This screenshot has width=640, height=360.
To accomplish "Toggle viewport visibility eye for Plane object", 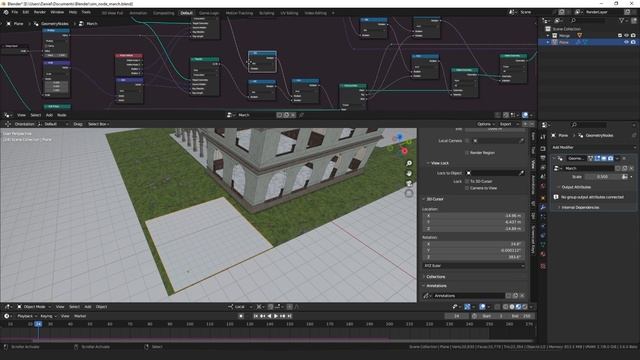I will (x=627, y=42).
